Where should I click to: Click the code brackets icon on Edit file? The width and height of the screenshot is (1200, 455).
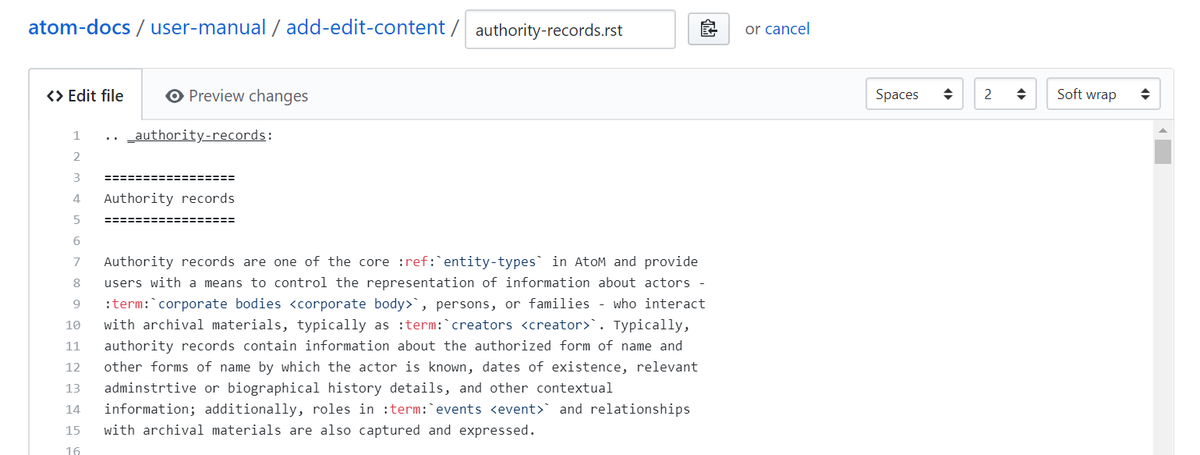point(54,96)
